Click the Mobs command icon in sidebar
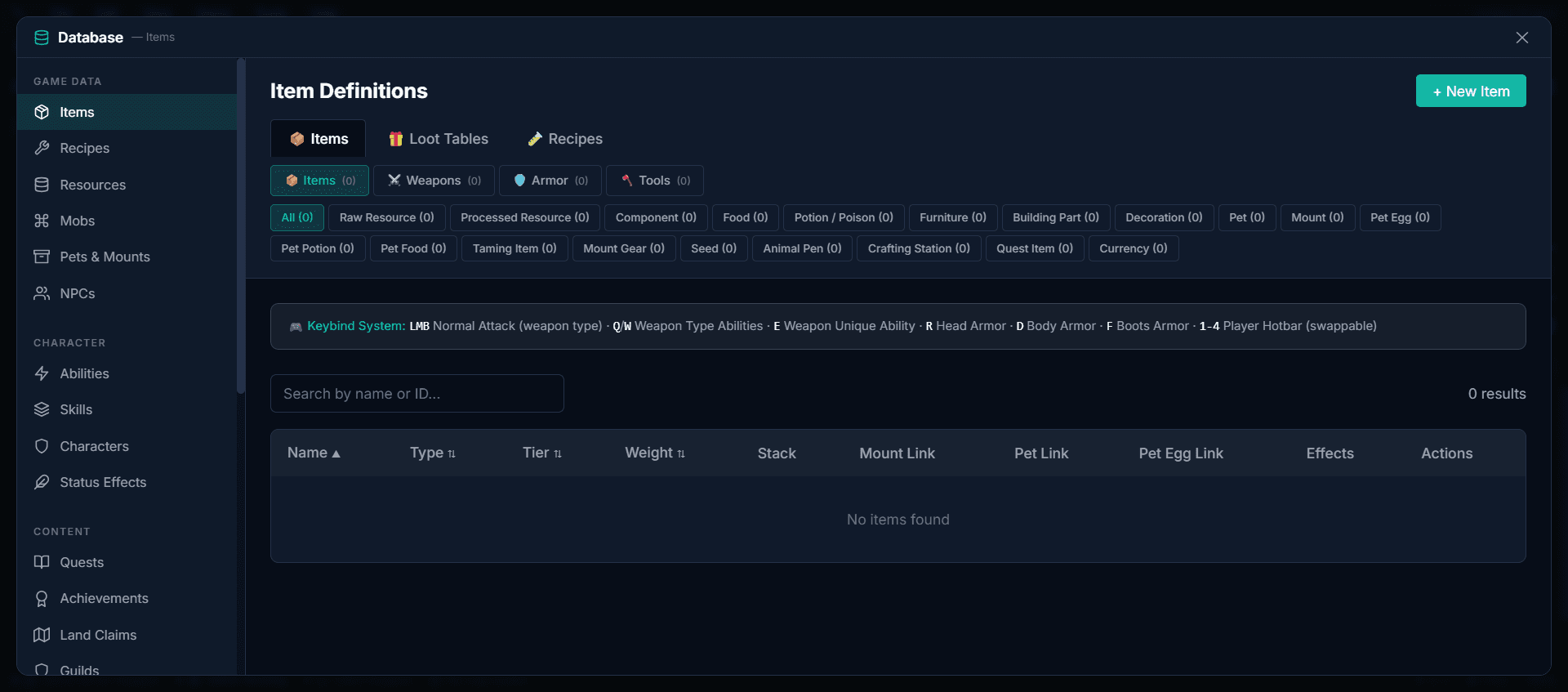Screen dimensions: 1568x692 (x=42, y=221)
